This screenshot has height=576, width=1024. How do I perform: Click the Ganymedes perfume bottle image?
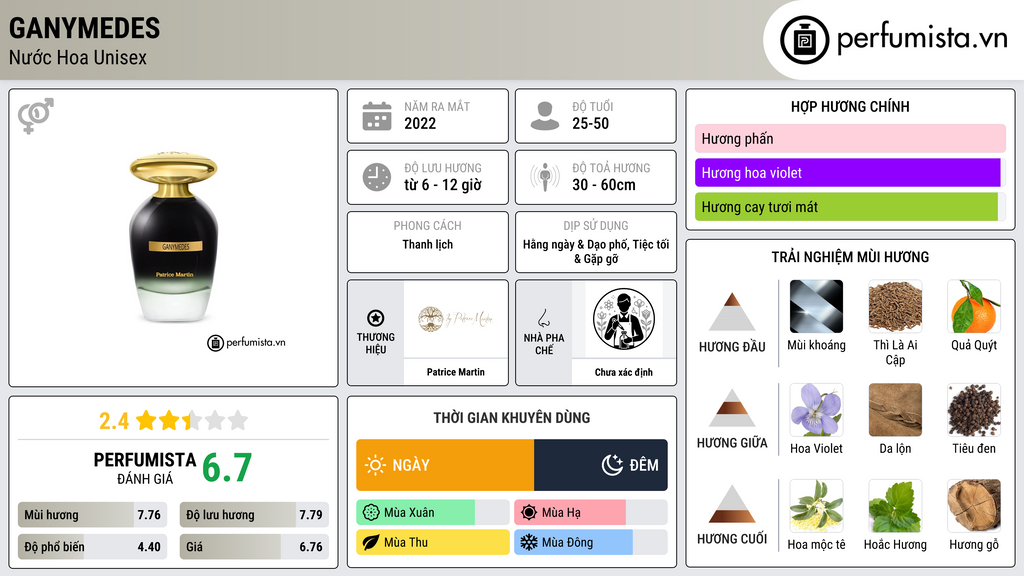[x=174, y=238]
